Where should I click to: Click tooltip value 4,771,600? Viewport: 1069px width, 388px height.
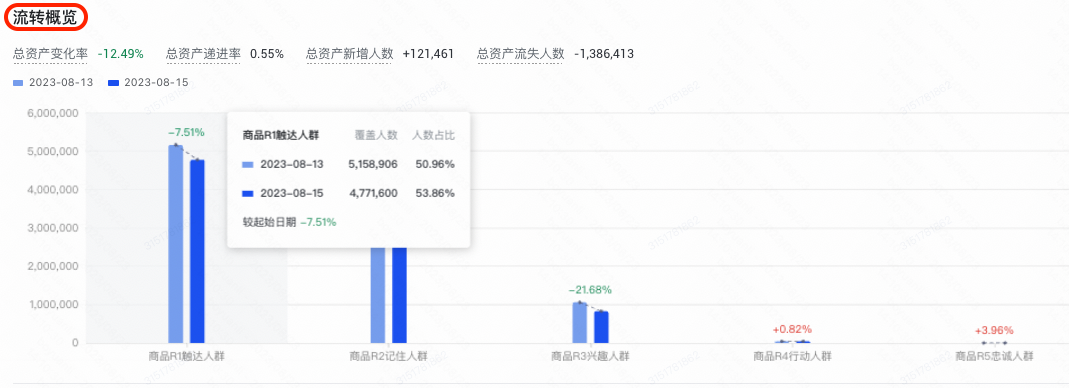373,194
